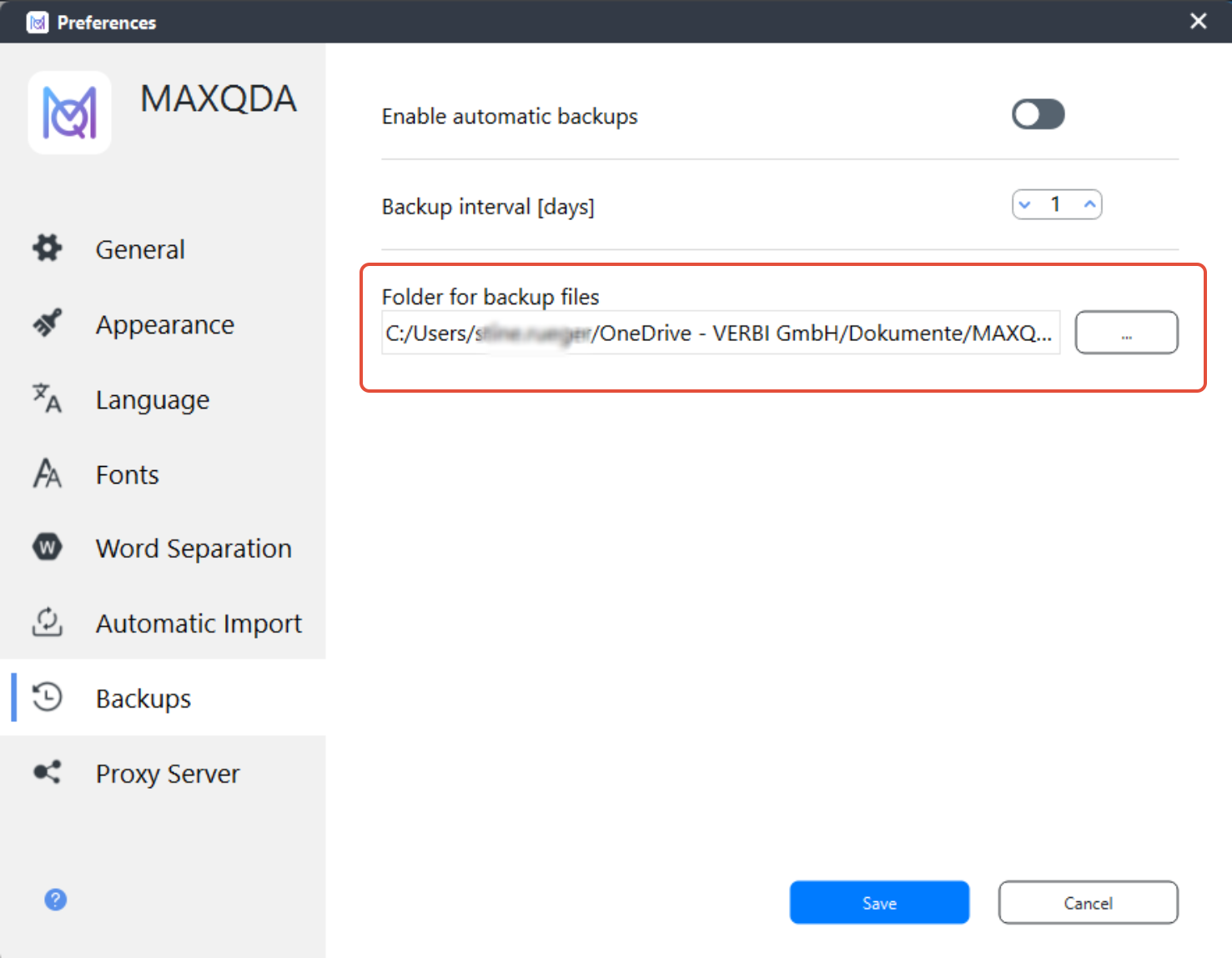The image size is (1232, 958).
Task: Browse for backup folder with ellipsis button
Action: pos(1126,332)
